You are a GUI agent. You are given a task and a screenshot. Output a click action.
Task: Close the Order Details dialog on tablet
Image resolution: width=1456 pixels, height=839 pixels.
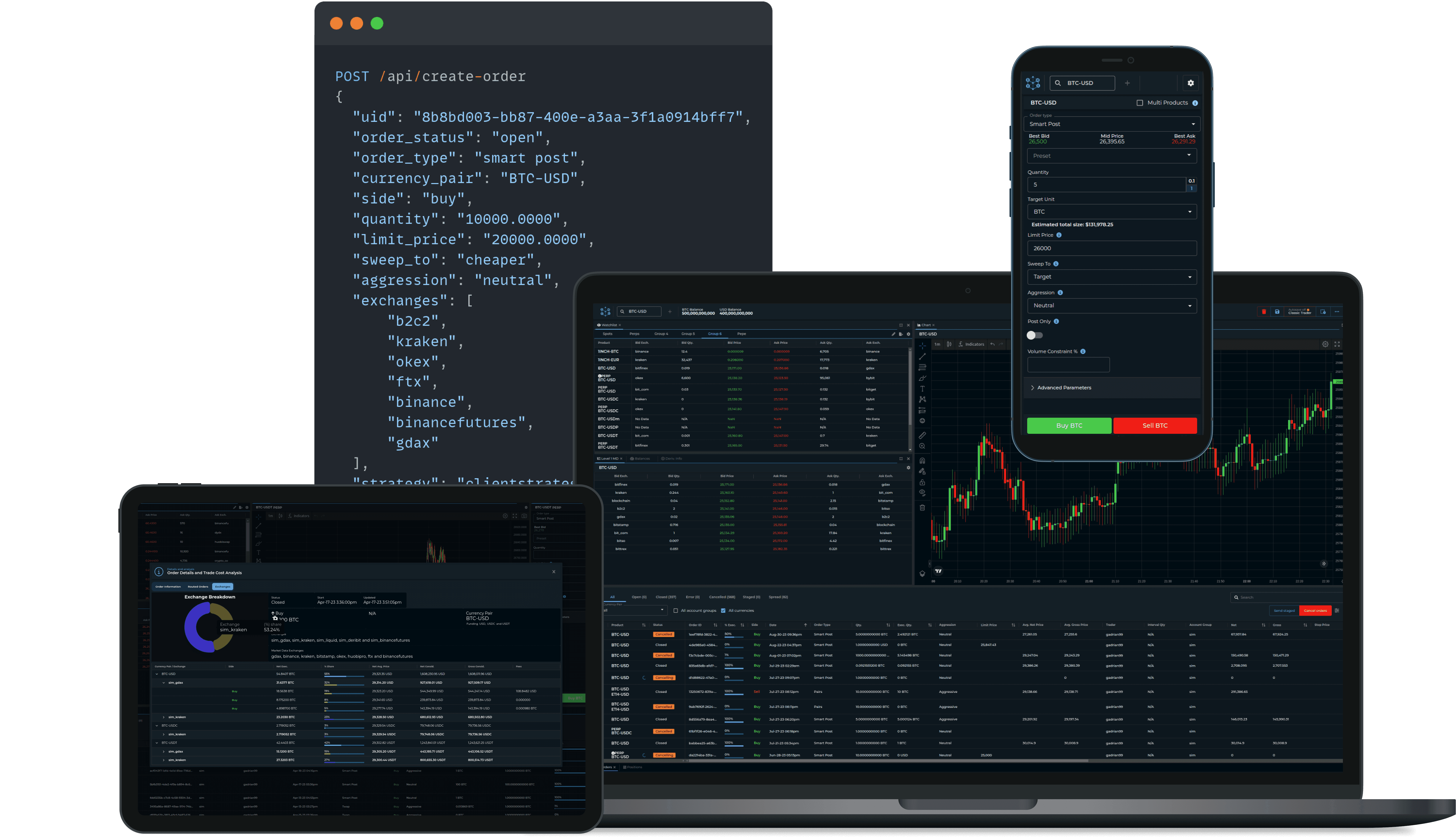[x=554, y=572]
